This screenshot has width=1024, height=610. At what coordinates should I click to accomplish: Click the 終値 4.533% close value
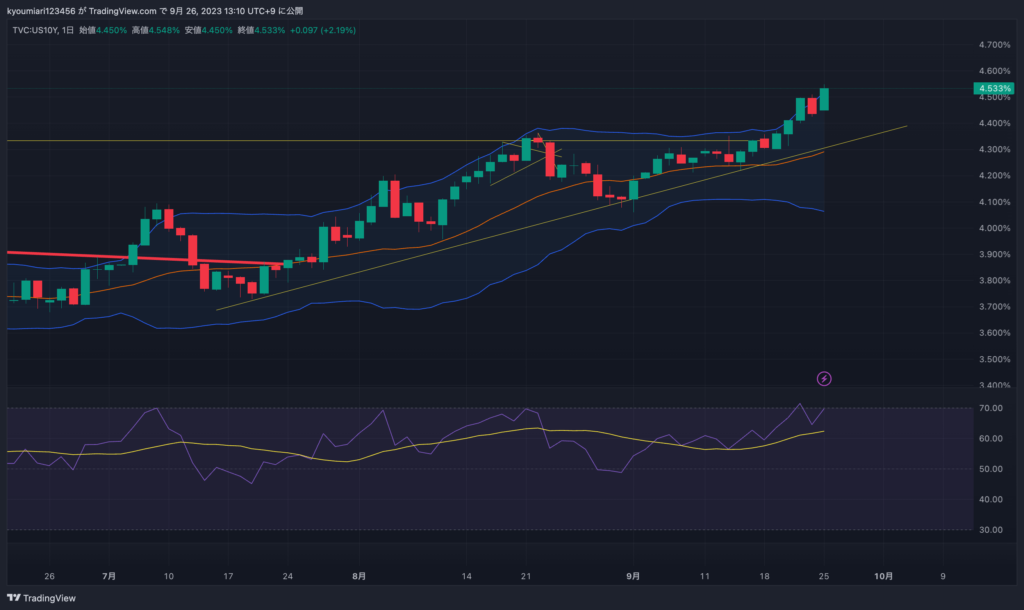pos(261,30)
